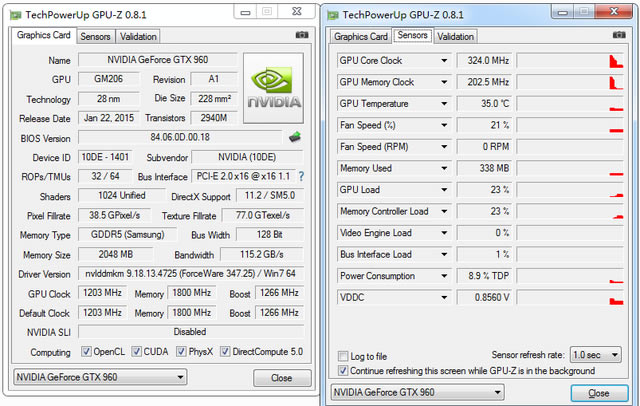Open the Sensor refresh rate dropdown

[x=596, y=355]
